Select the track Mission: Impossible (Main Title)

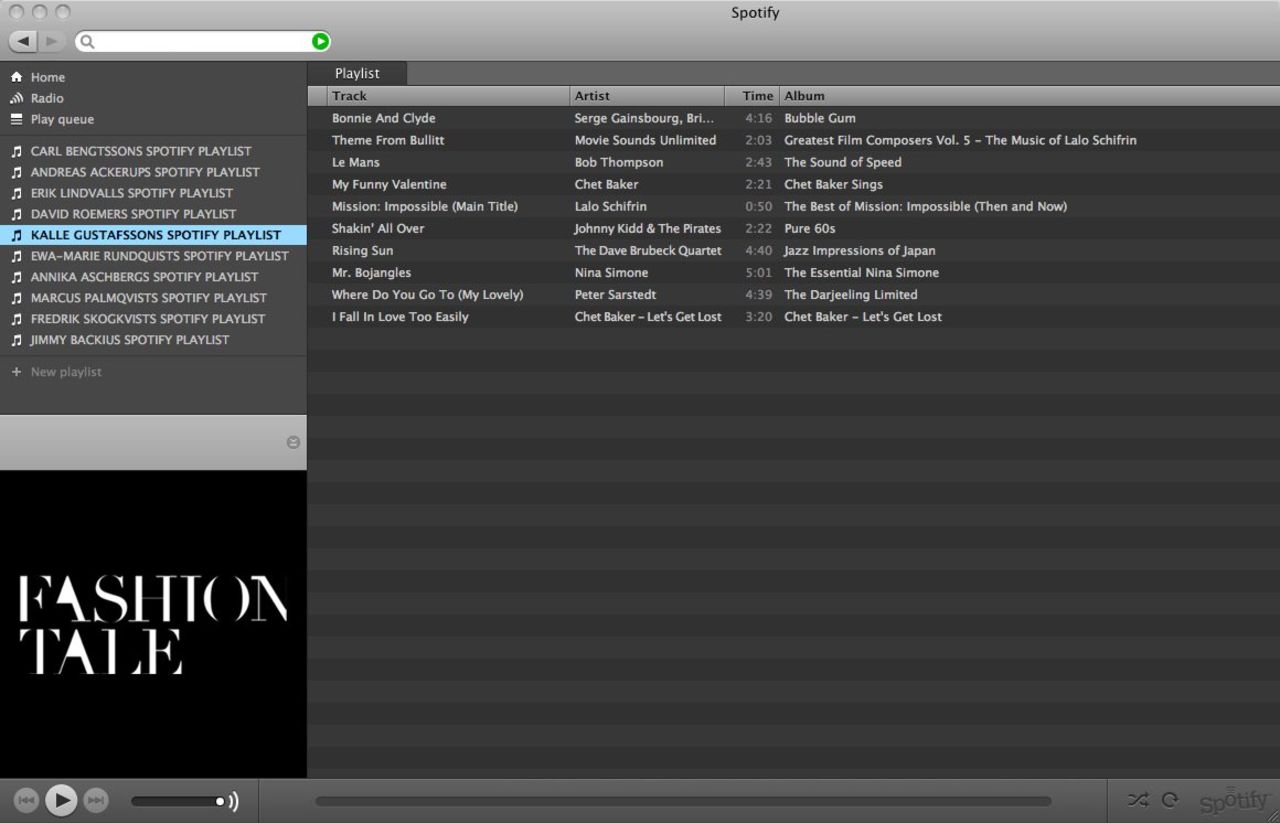click(x=425, y=206)
